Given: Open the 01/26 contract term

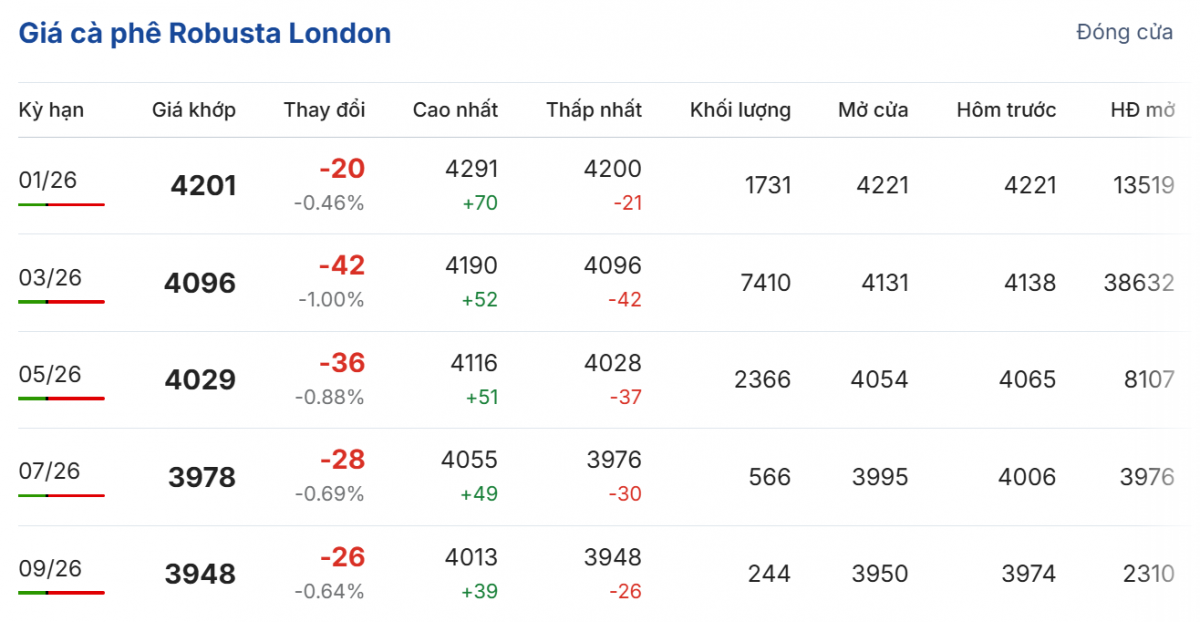Looking at the screenshot, I should tap(48, 180).
